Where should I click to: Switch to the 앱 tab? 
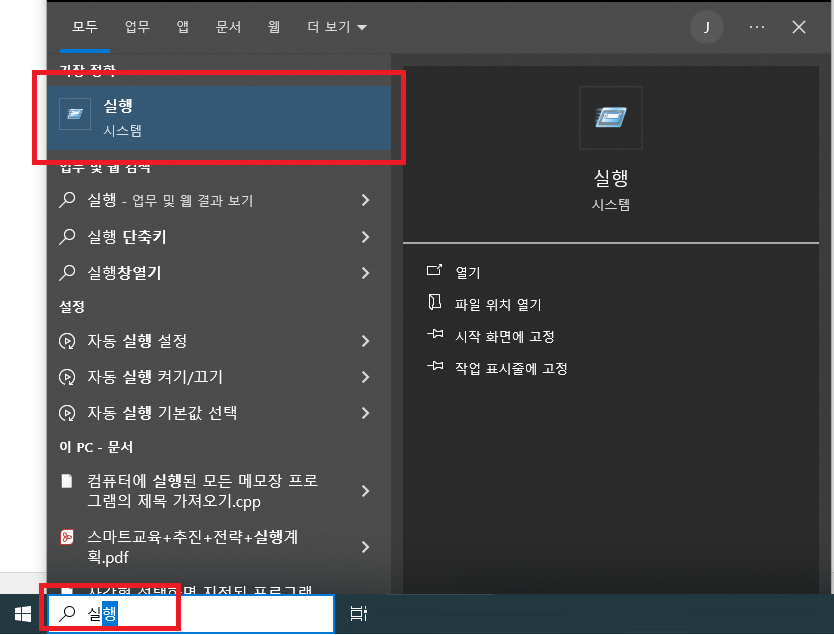(x=183, y=27)
